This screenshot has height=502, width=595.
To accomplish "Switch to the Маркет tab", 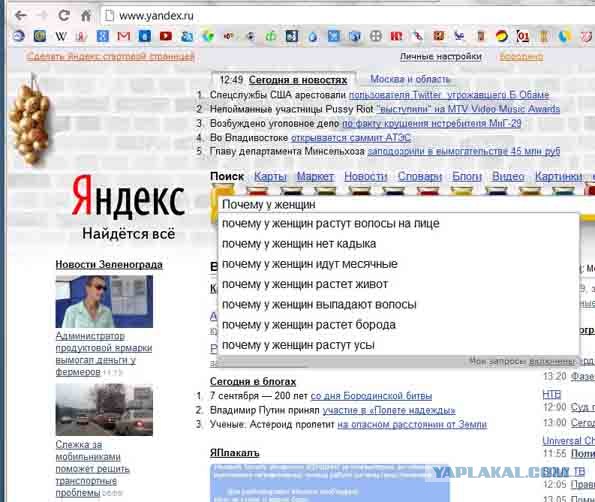I will coord(315,176).
